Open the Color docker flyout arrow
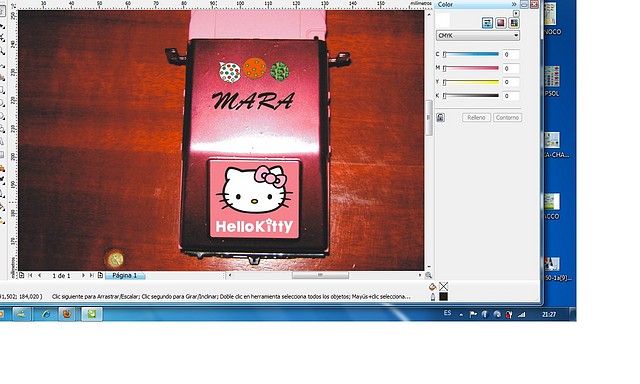The width and height of the screenshot is (640, 384). point(516,13)
